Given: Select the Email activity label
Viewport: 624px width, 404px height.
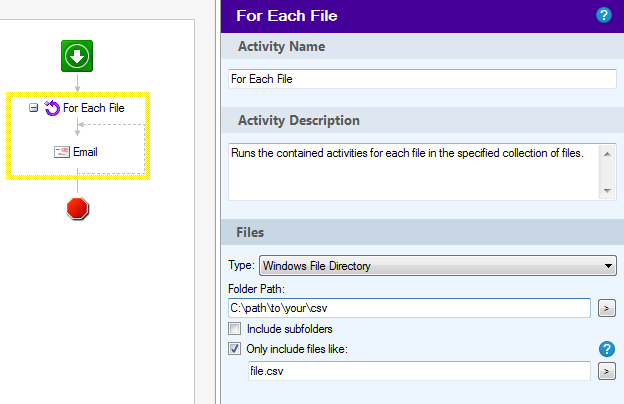Looking at the screenshot, I should point(85,152).
